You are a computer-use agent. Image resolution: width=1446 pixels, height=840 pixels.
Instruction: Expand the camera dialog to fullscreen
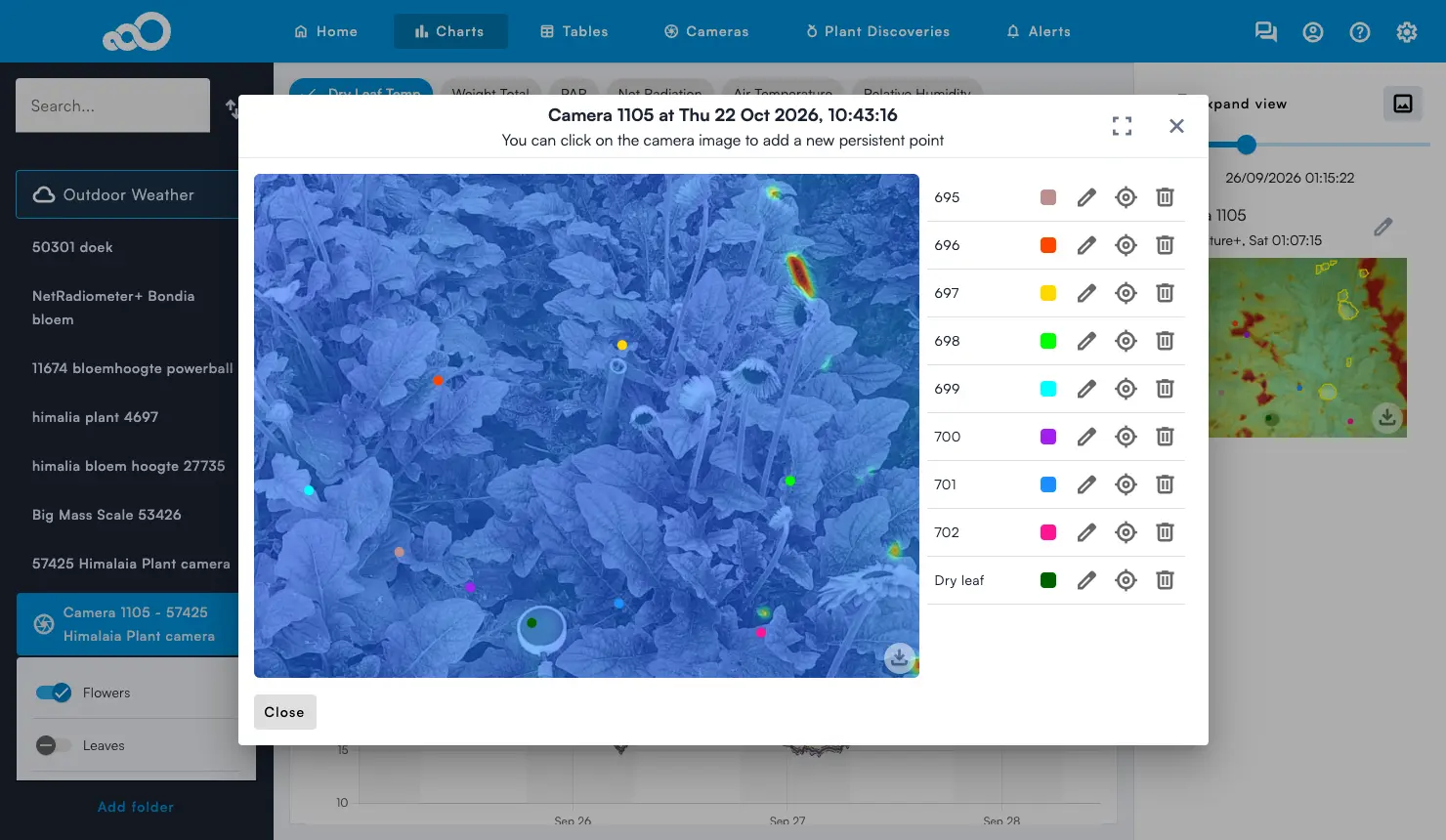point(1122,126)
